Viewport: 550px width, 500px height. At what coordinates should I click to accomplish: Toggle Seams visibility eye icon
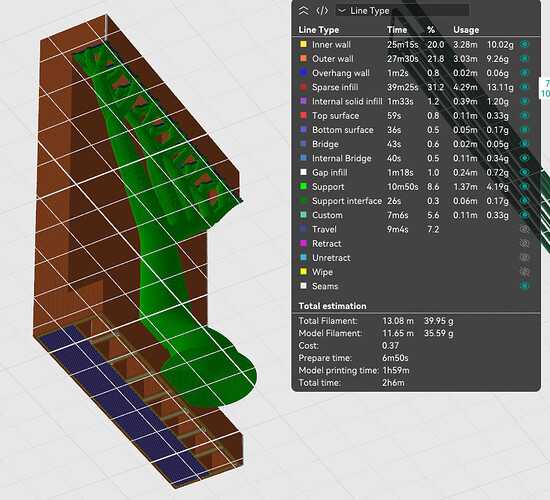524,286
